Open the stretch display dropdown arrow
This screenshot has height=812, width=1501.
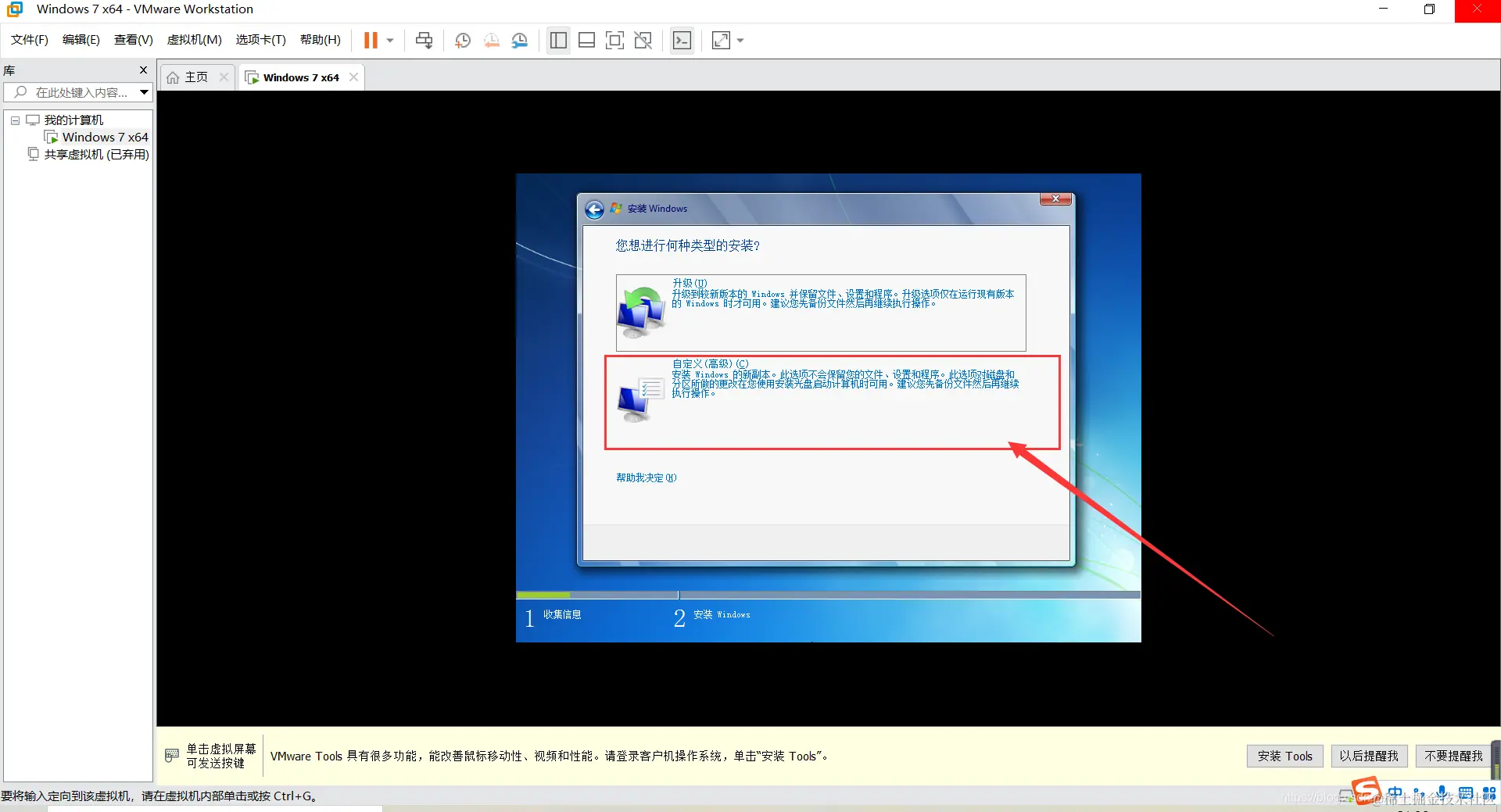tap(740, 40)
